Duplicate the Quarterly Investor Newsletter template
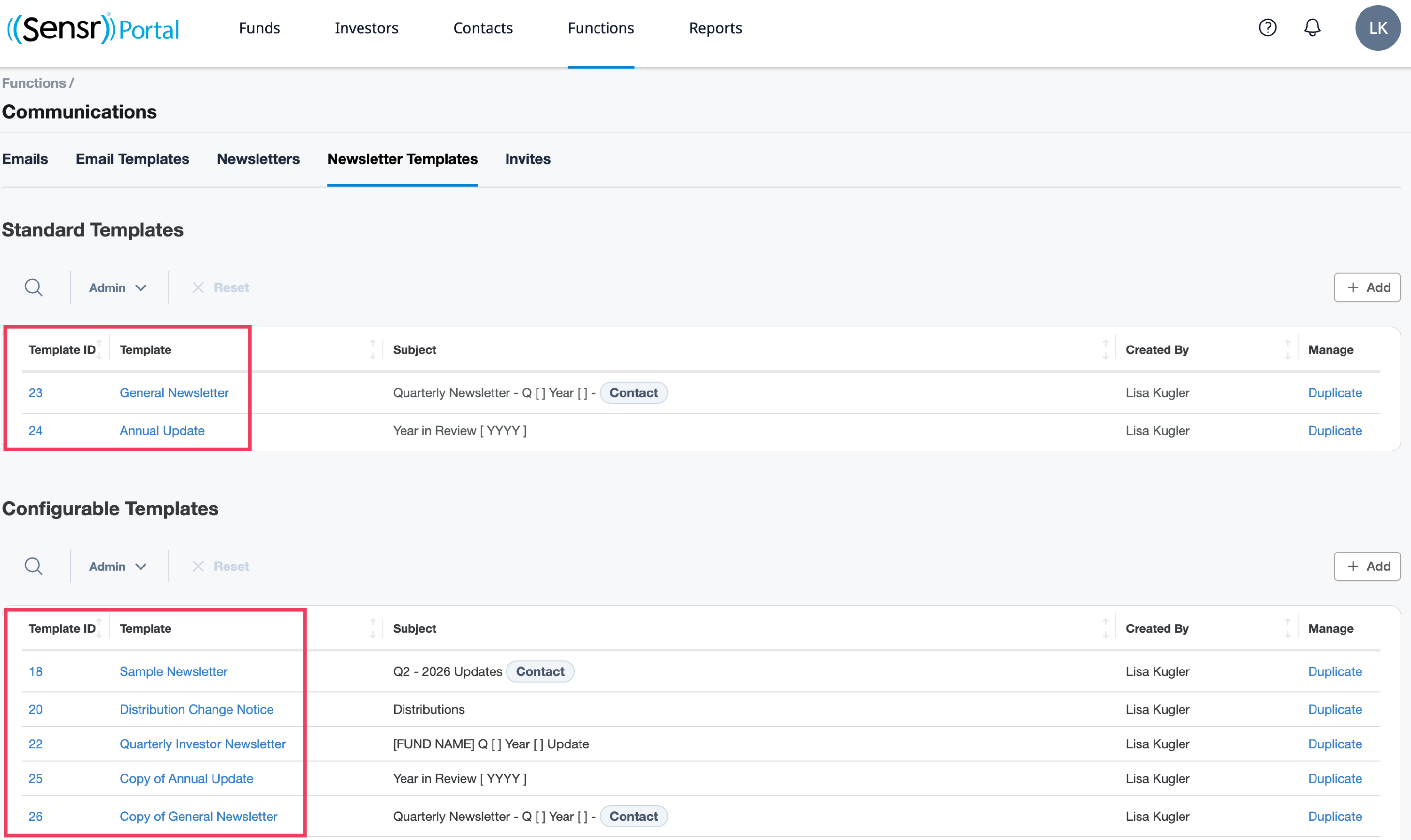This screenshot has width=1411, height=840. coord(1334,744)
